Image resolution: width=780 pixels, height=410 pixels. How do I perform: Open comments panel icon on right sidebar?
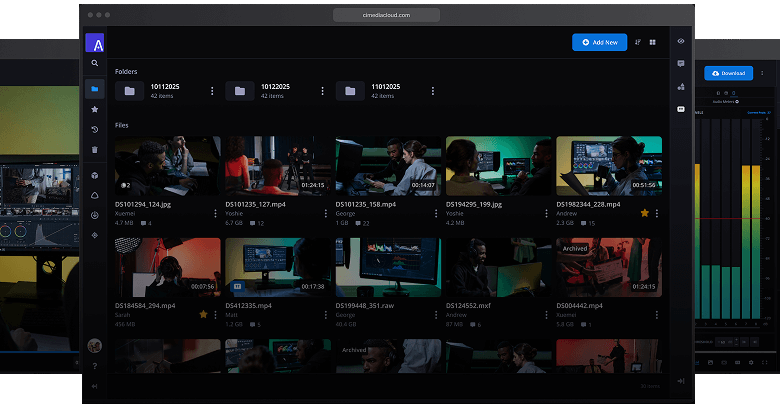click(x=681, y=63)
